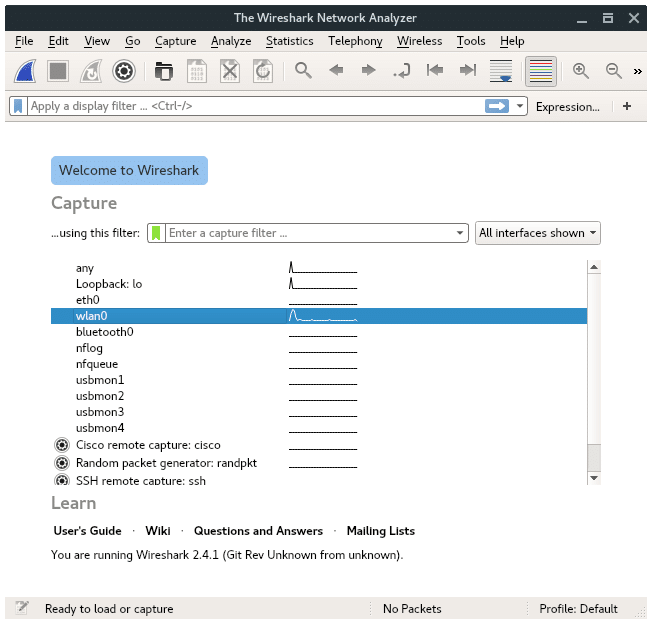Open capture options gear icon

coord(124,71)
